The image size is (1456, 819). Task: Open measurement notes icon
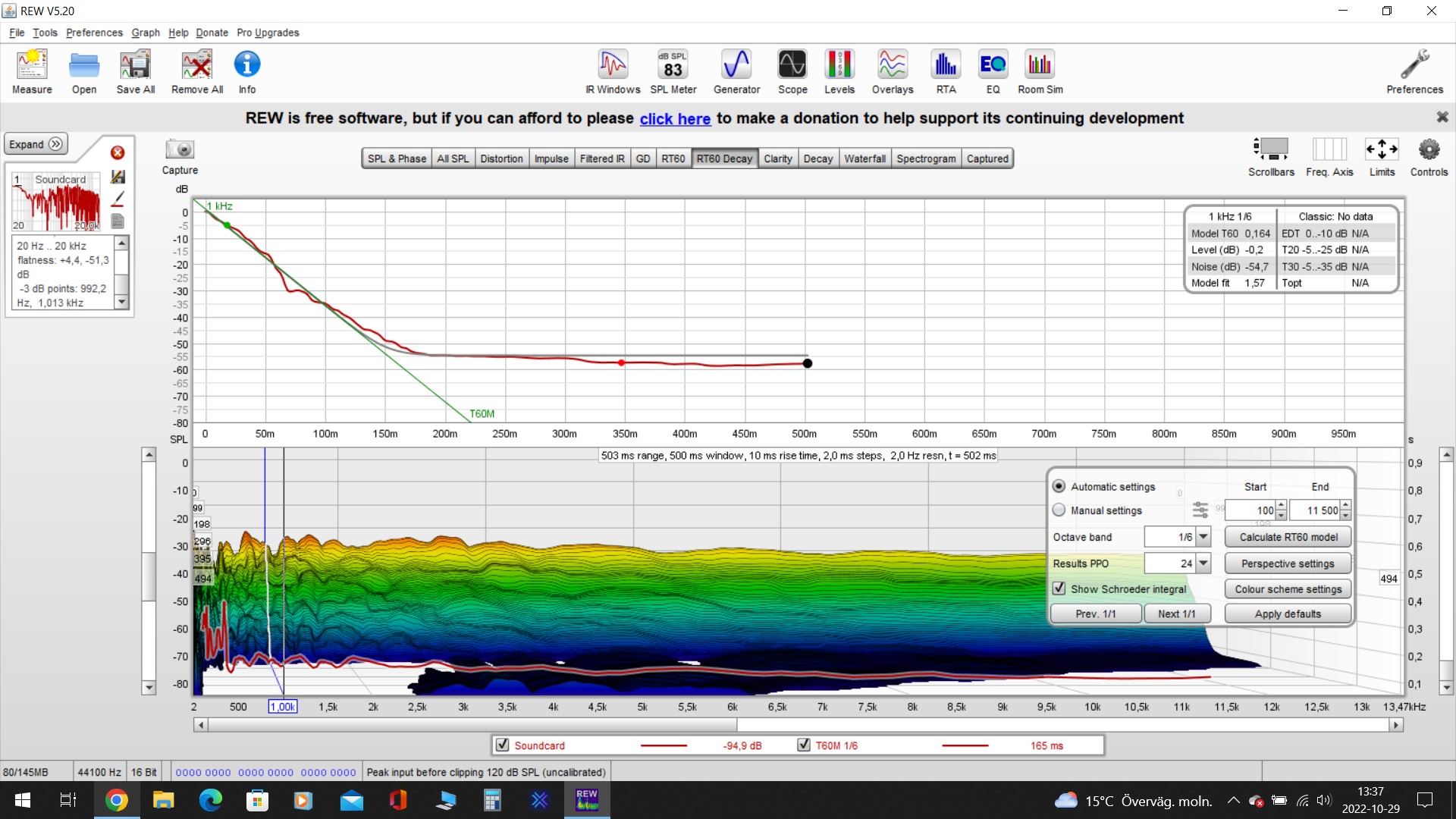118,221
